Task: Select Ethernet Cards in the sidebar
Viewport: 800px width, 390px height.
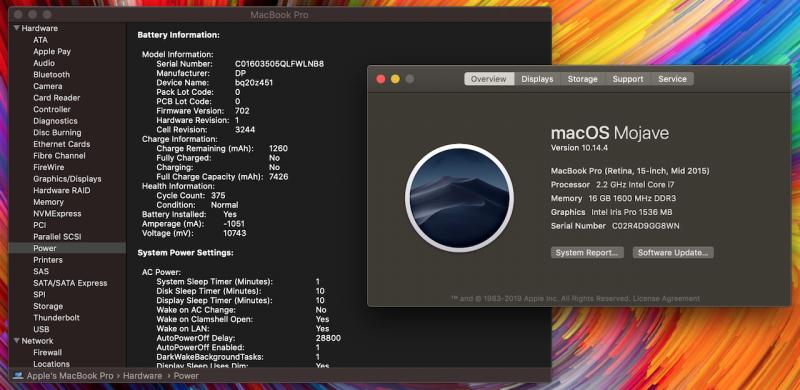Action: click(x=62, y=144)
